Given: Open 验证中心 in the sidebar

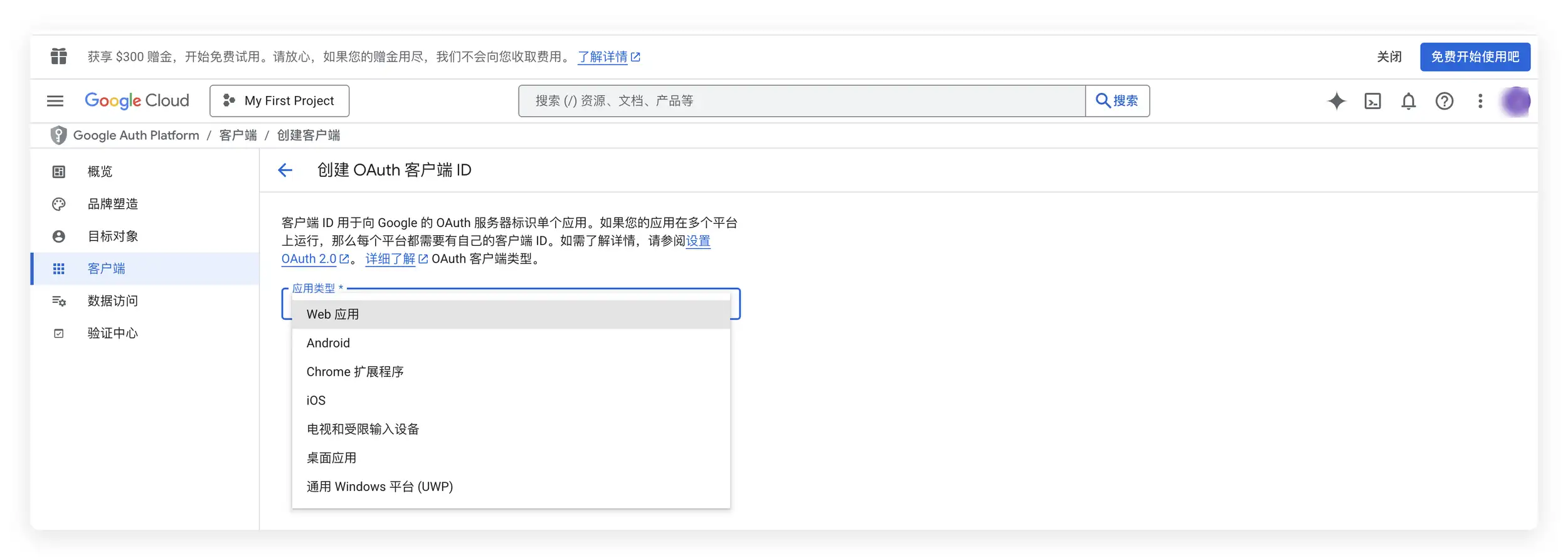Looking at the screenshot, I should 145,333.
